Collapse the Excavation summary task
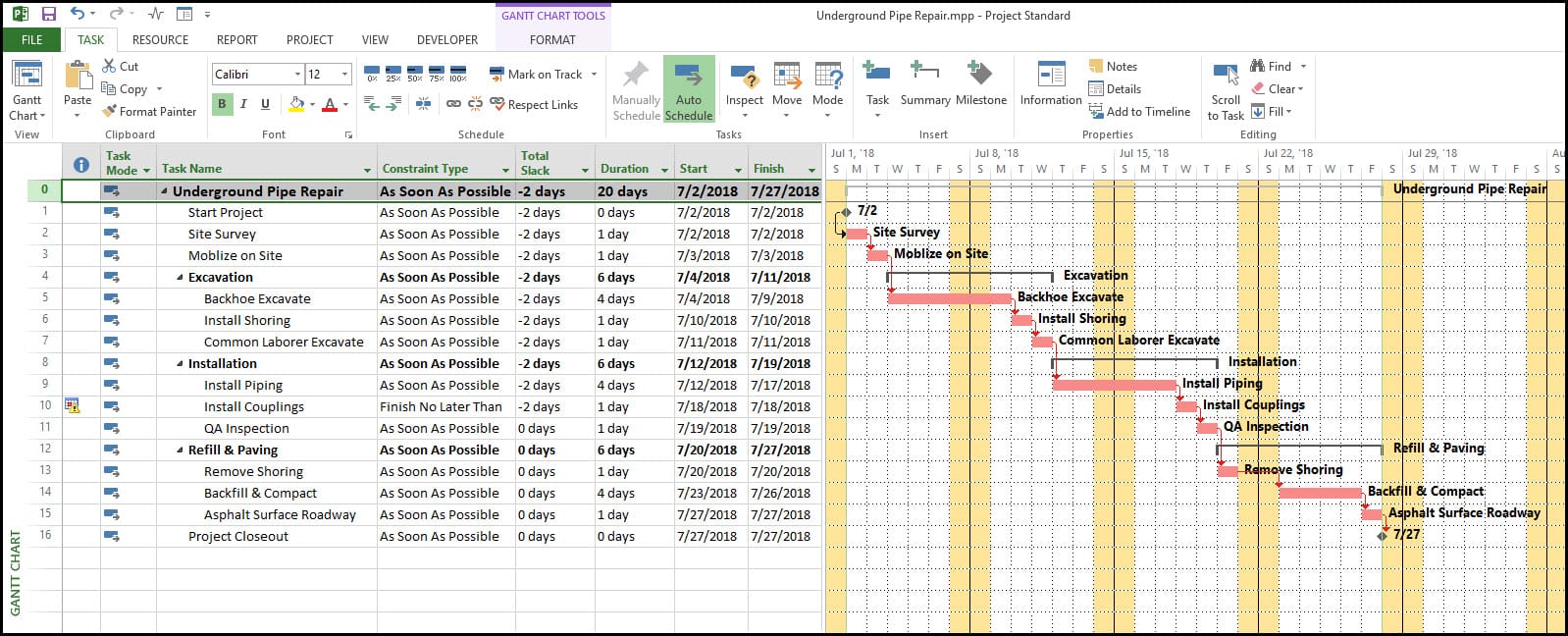This screenshot has width=1568, height=636. 180,278
